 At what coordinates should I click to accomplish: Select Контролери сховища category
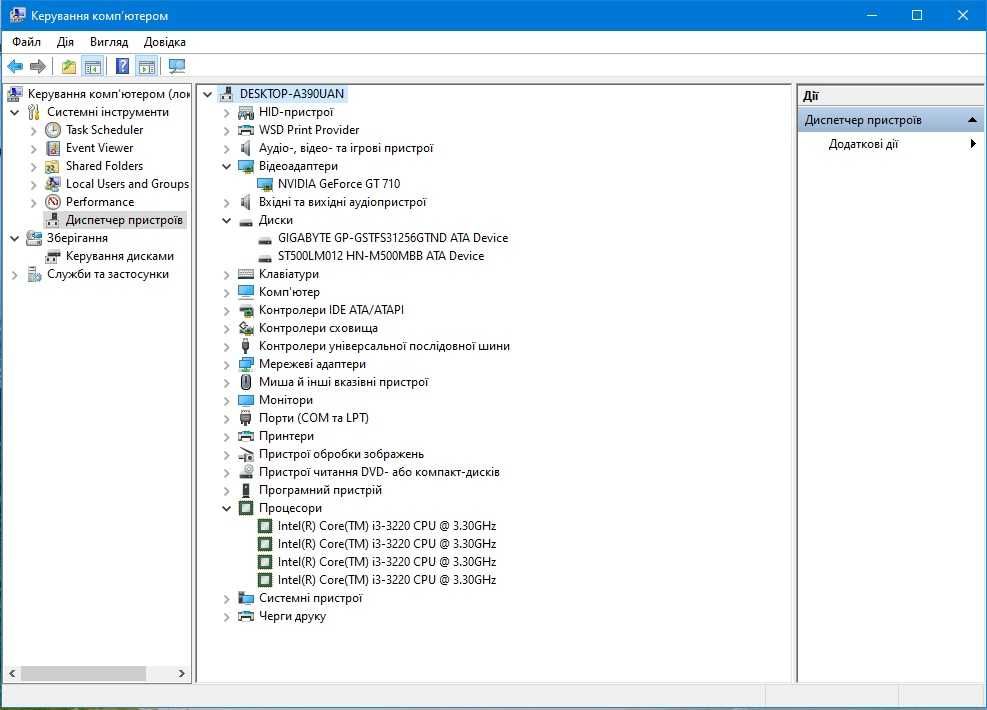[x=319, y=328]
